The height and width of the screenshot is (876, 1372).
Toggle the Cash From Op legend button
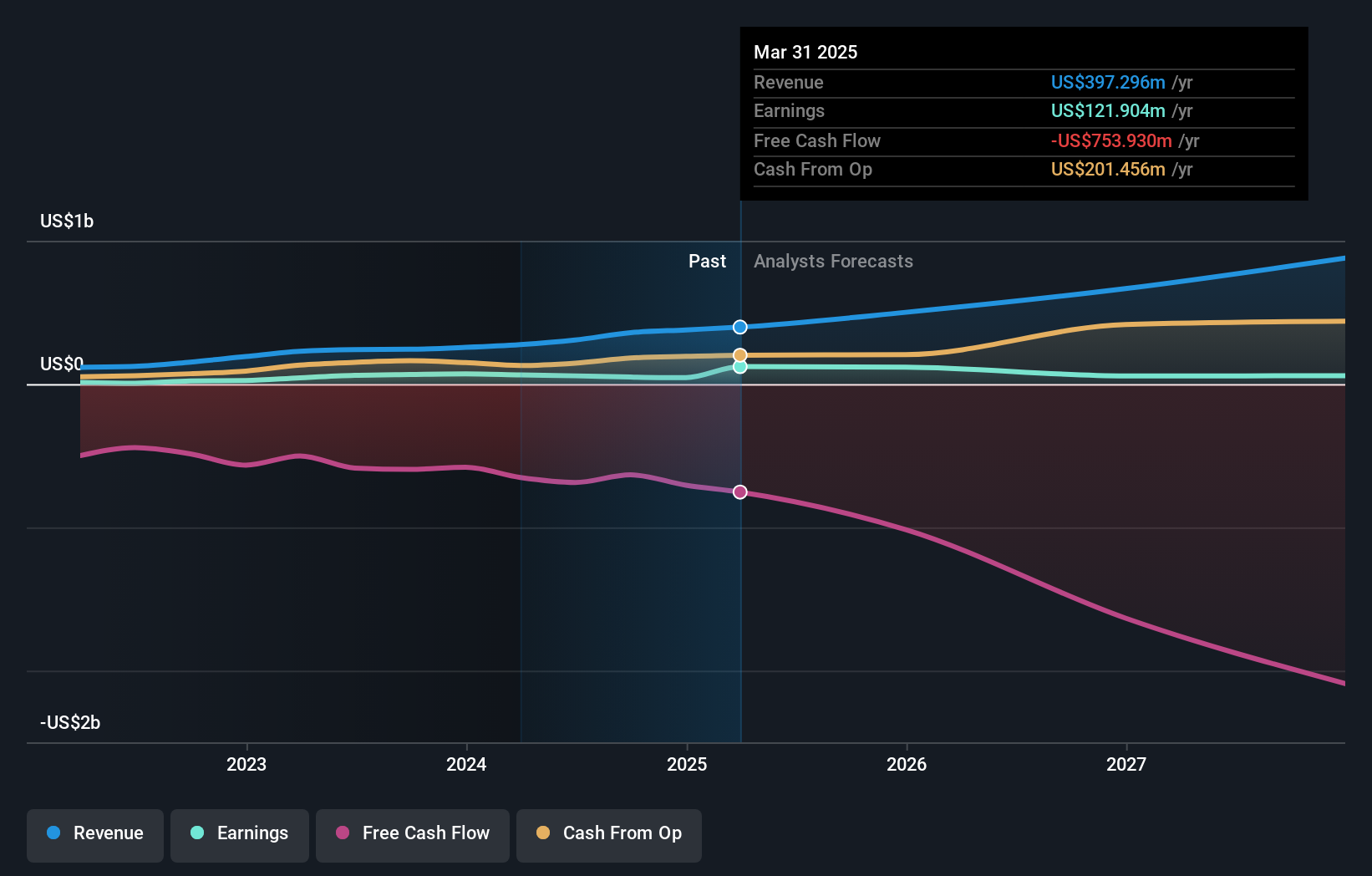coord(609,835)
